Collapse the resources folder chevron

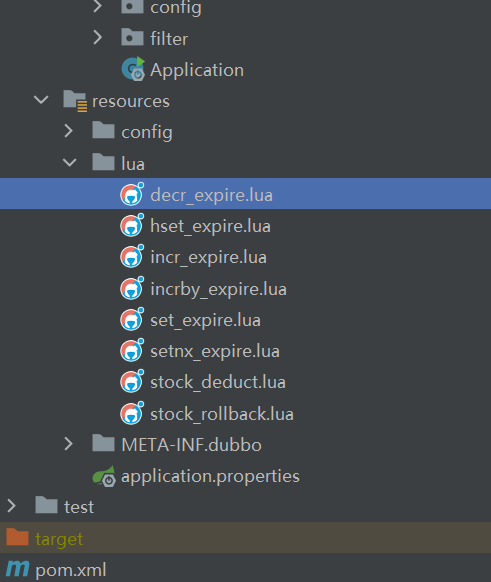click(41, 99)
